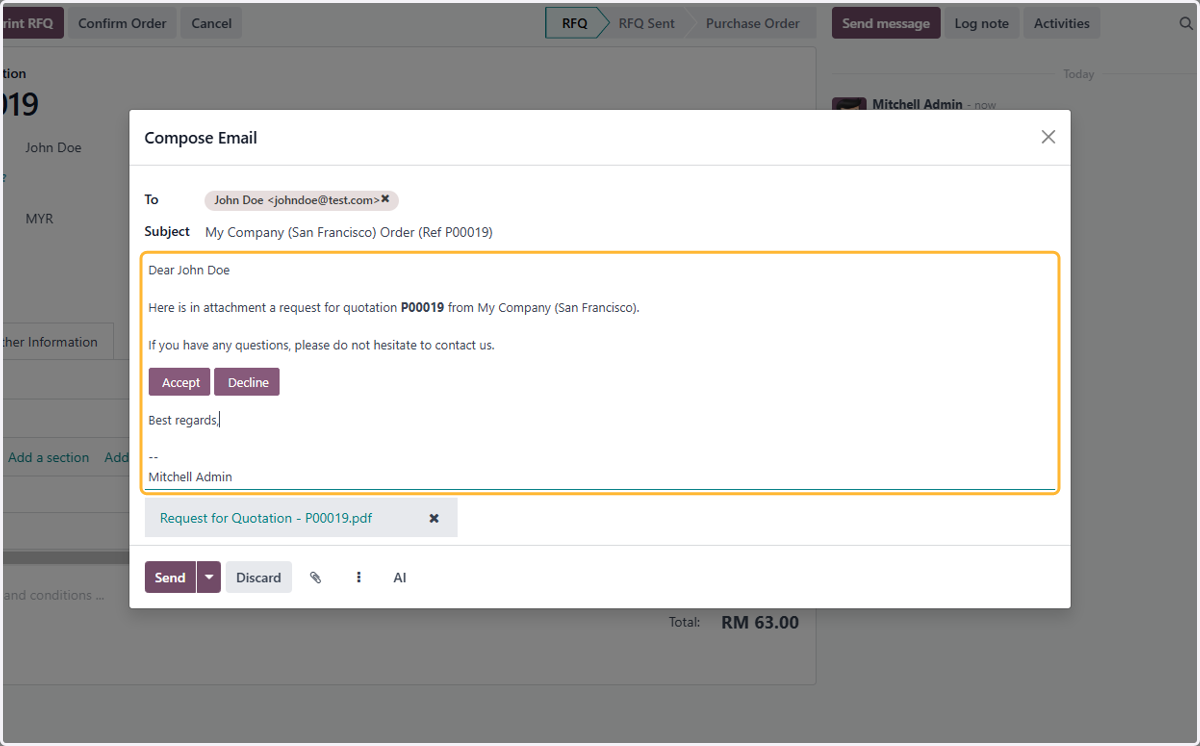This screenshot has height=746, width=1200.
Task: Click Cancel button in background form
Action: point(211,23)
